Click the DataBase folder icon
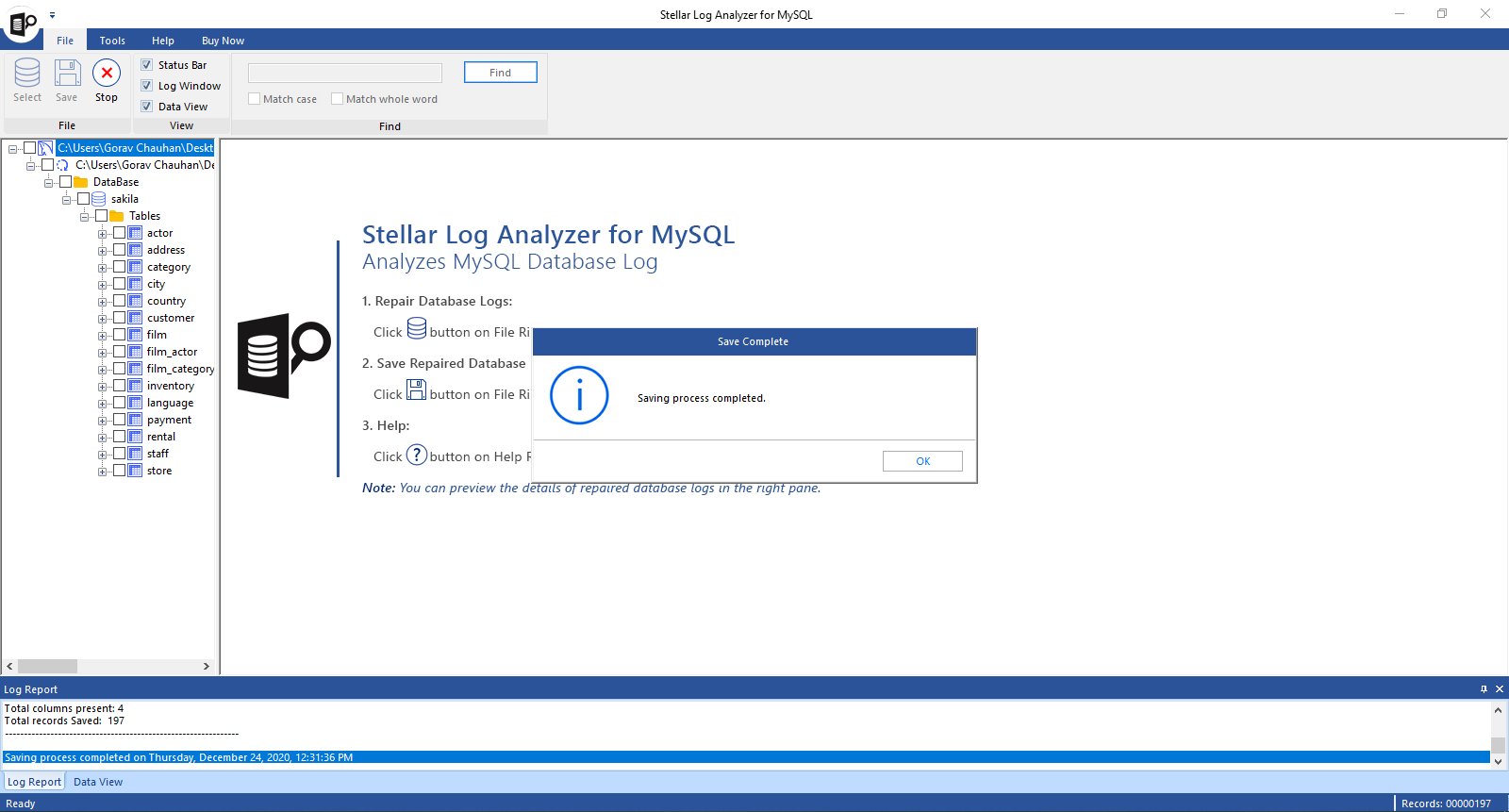Screen dimensions: 1509x812 [81, 182]
